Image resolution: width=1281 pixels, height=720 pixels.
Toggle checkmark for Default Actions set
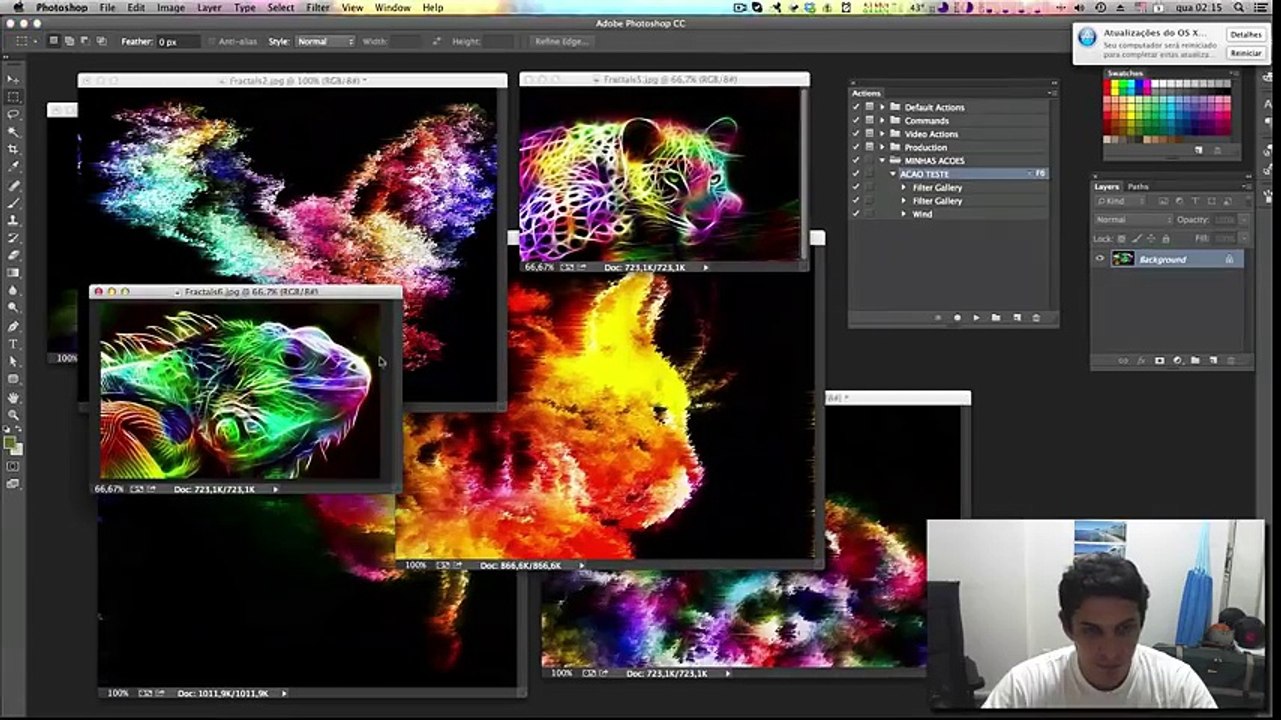(855, 107)
